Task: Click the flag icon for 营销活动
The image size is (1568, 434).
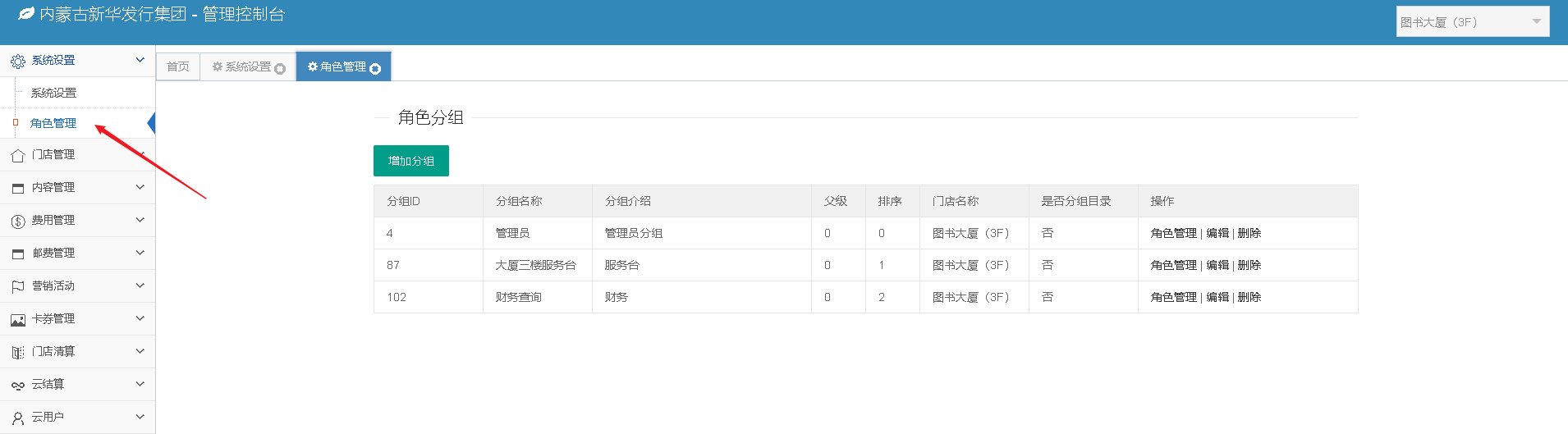Action: coord(17,286)
